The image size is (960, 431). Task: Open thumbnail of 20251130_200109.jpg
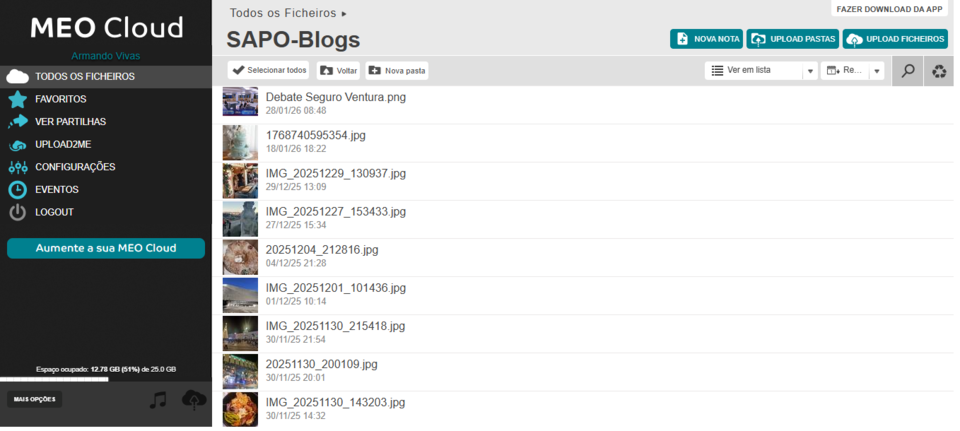(x=240, y=372)
